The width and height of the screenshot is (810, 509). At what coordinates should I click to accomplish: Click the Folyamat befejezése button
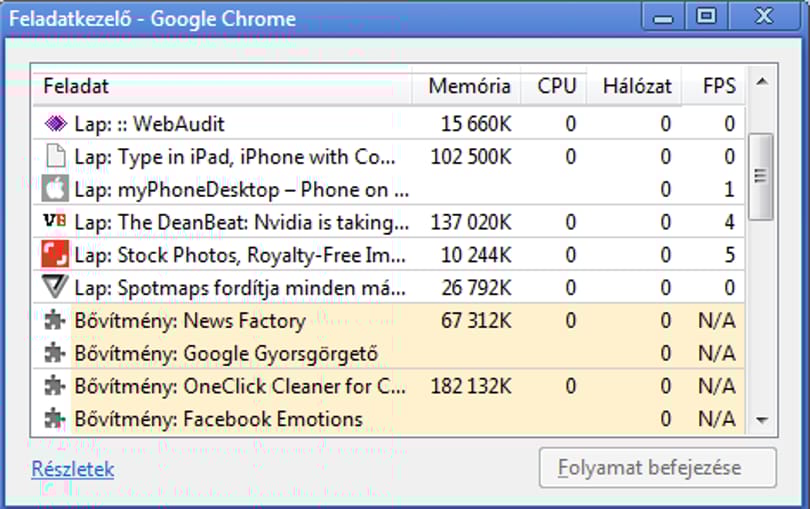click(658, 468)
